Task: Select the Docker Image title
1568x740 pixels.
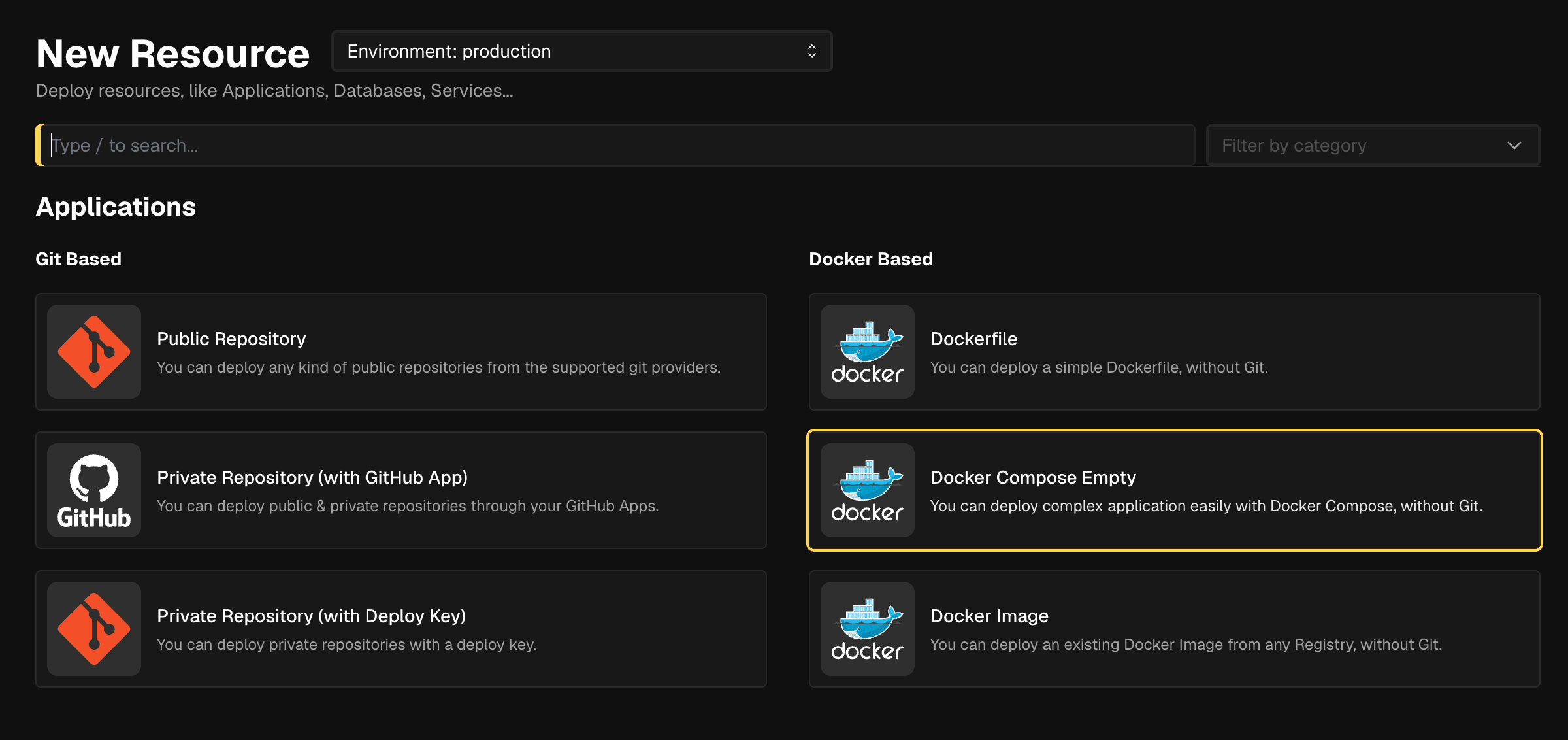Action: [x=989, y=616]
